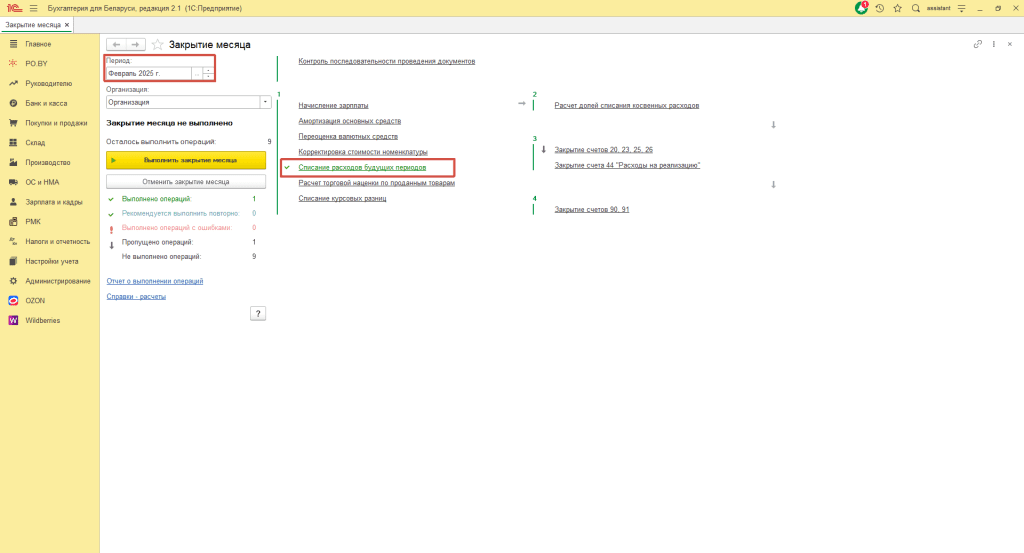Click the Настройки учета icon

click(x=13, y=261)
